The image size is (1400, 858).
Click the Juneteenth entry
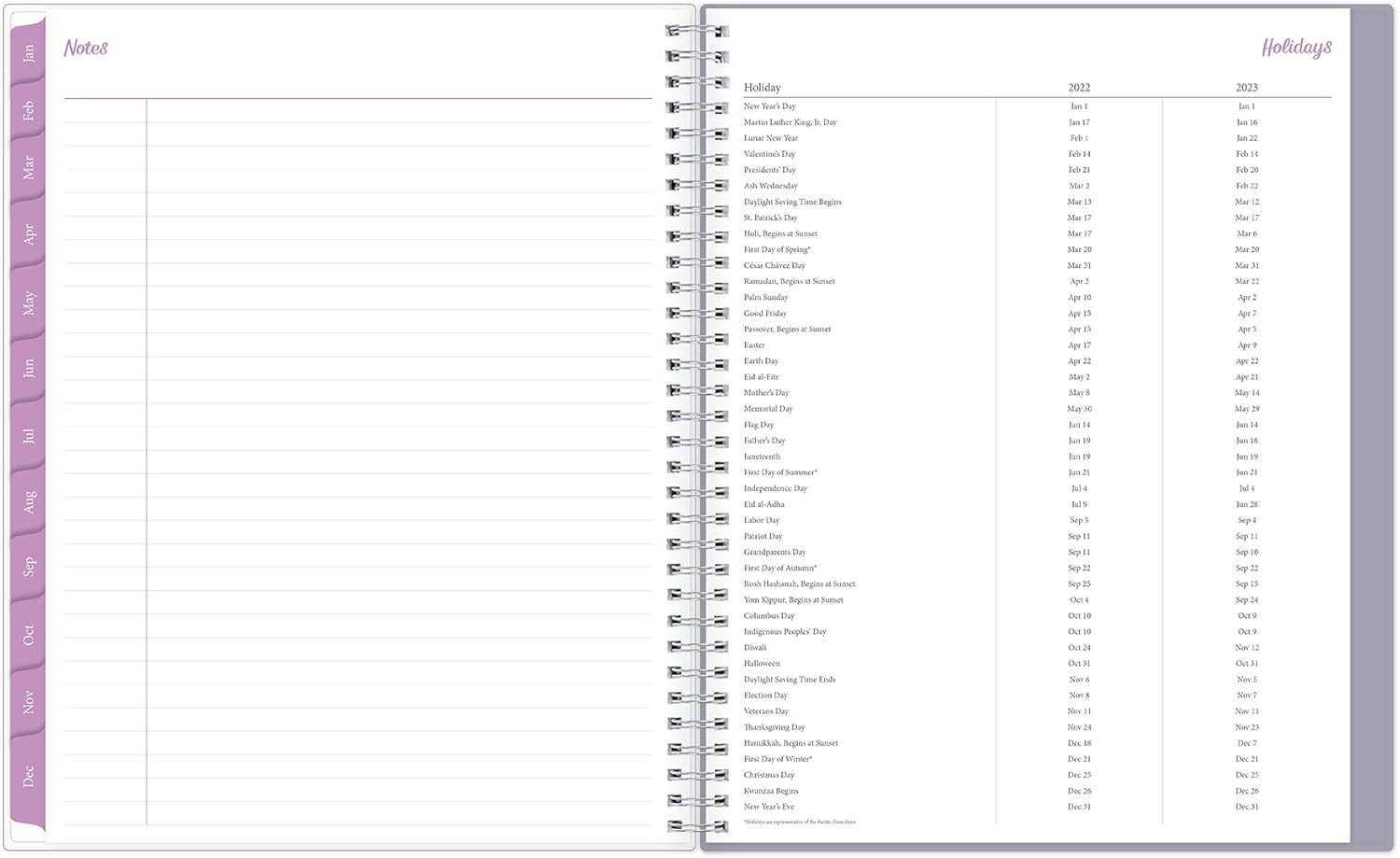(763, 457)
